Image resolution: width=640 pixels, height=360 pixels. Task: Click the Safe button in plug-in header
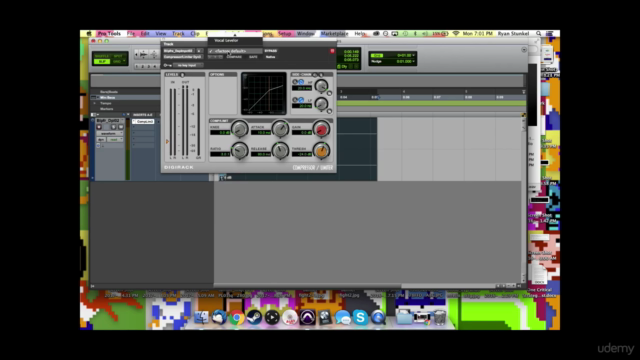click(x=253, y=57)
